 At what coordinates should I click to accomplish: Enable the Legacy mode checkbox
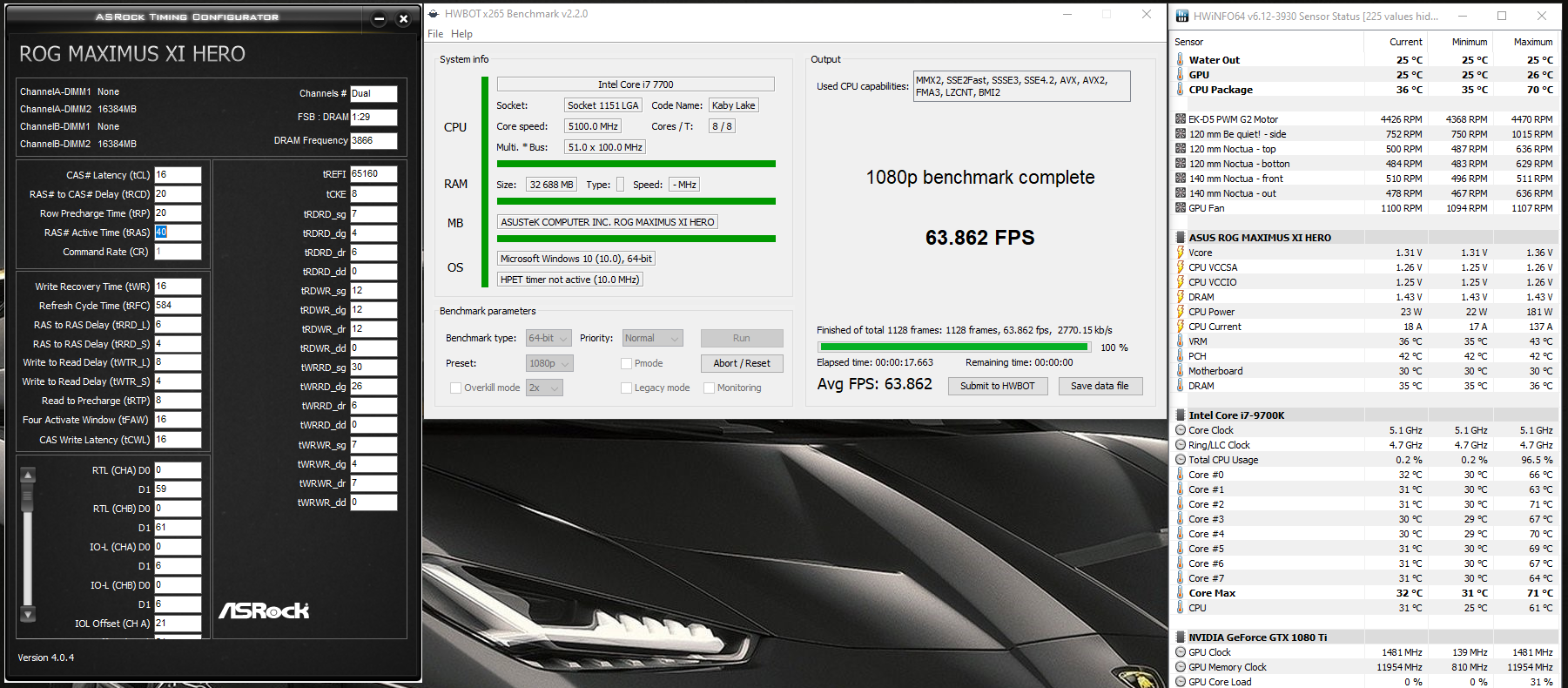click(626, 388)
